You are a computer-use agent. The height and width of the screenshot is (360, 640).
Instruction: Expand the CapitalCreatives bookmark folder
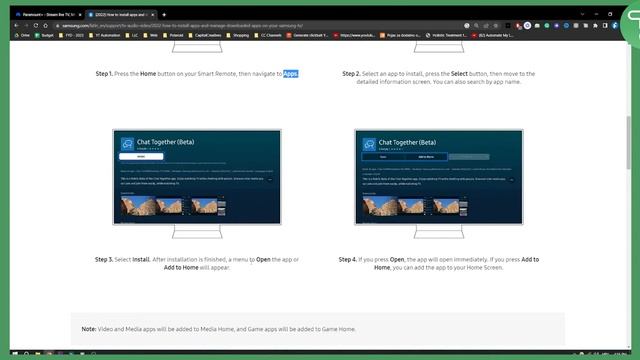205,36
